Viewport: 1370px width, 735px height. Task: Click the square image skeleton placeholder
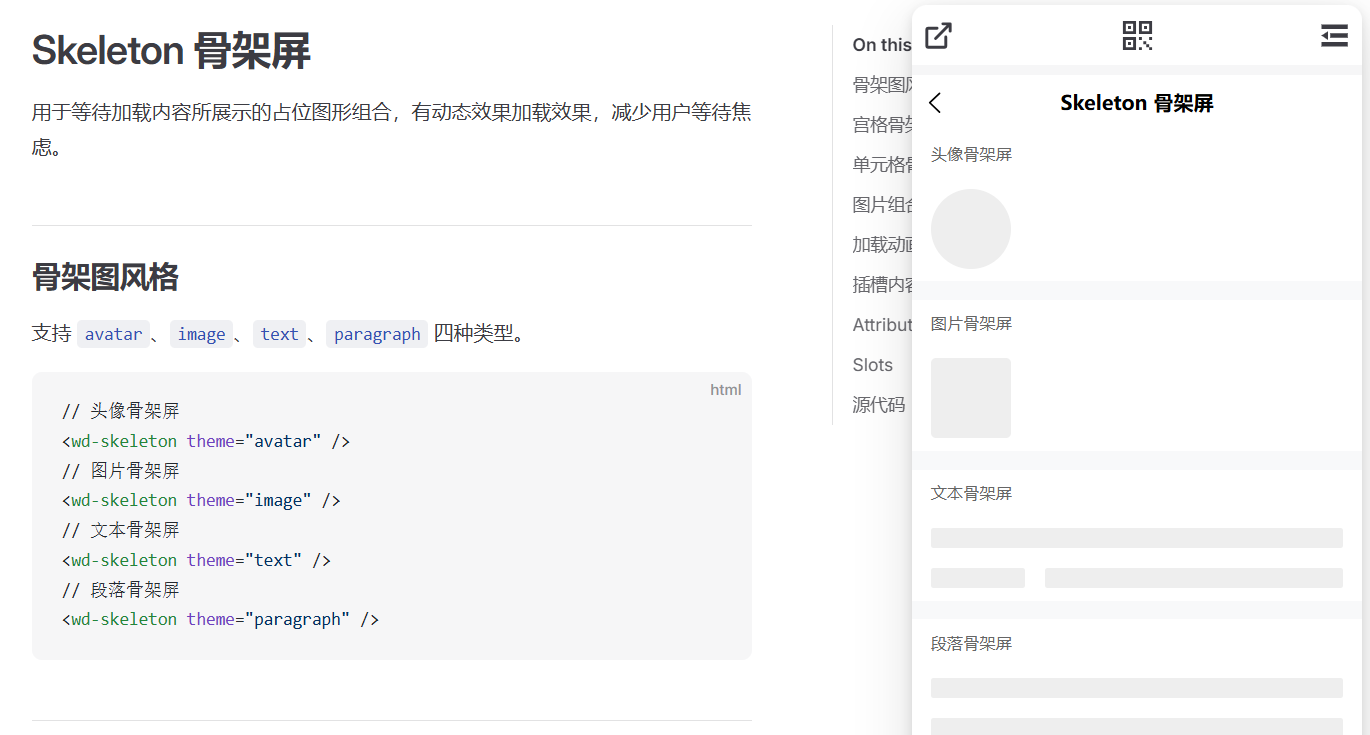[x=970, y=397]
